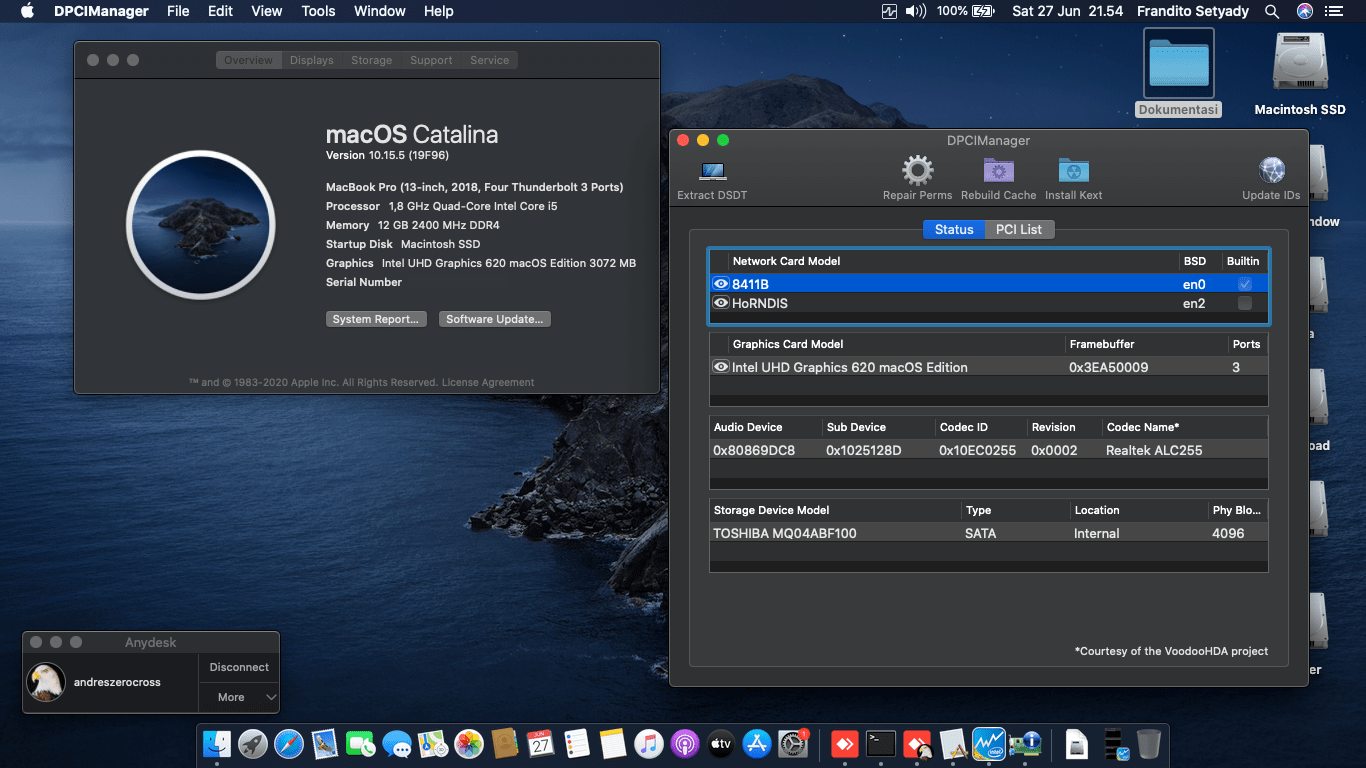Disconnect the Anydesk session
Image resolution: width=1366 pixels, height=768 pixels.
[238, 667]
